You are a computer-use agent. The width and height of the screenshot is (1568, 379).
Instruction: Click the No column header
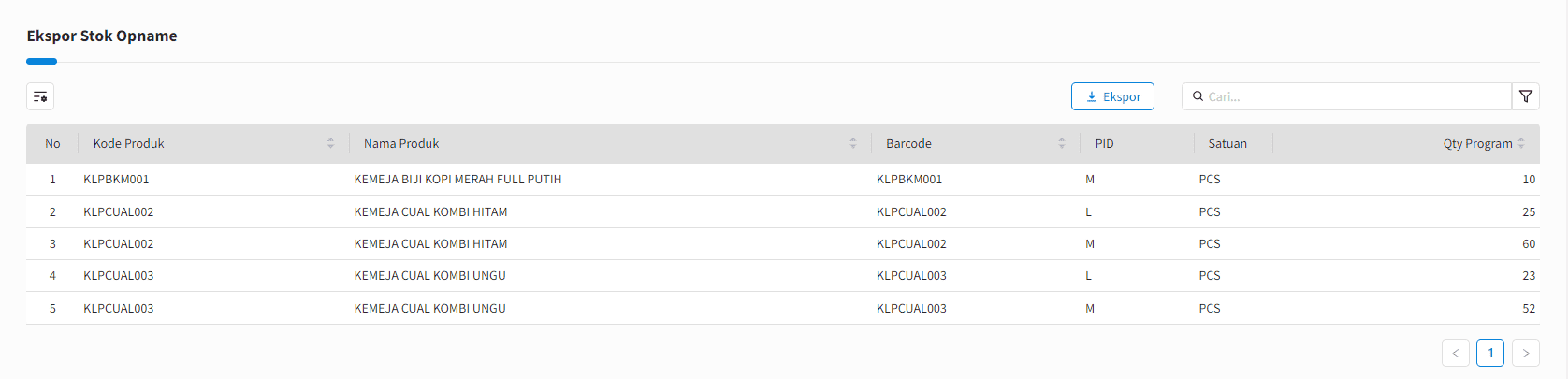(x=52, y=143)
